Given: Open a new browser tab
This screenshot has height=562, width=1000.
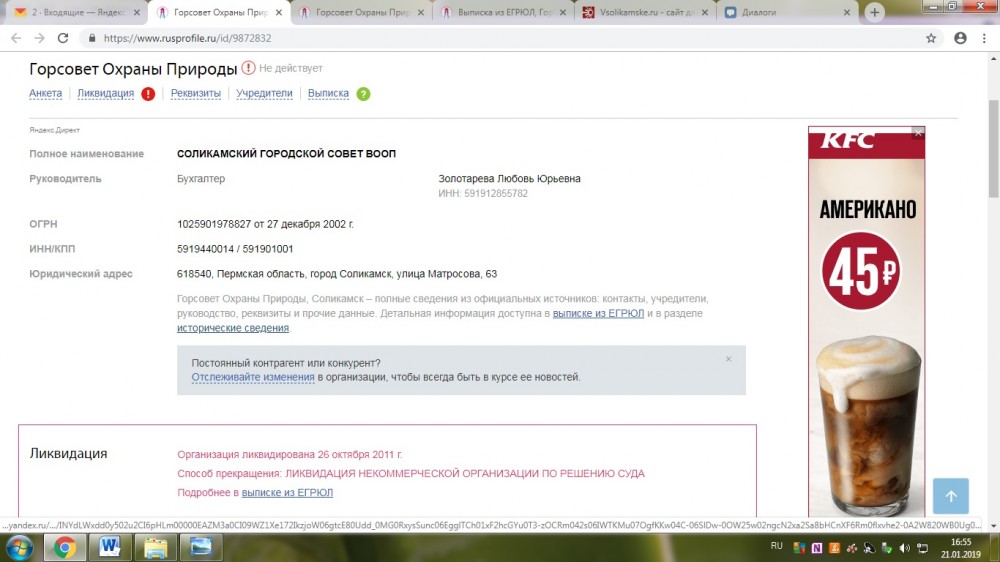Looking at the screenshot, I should (875, 13).
